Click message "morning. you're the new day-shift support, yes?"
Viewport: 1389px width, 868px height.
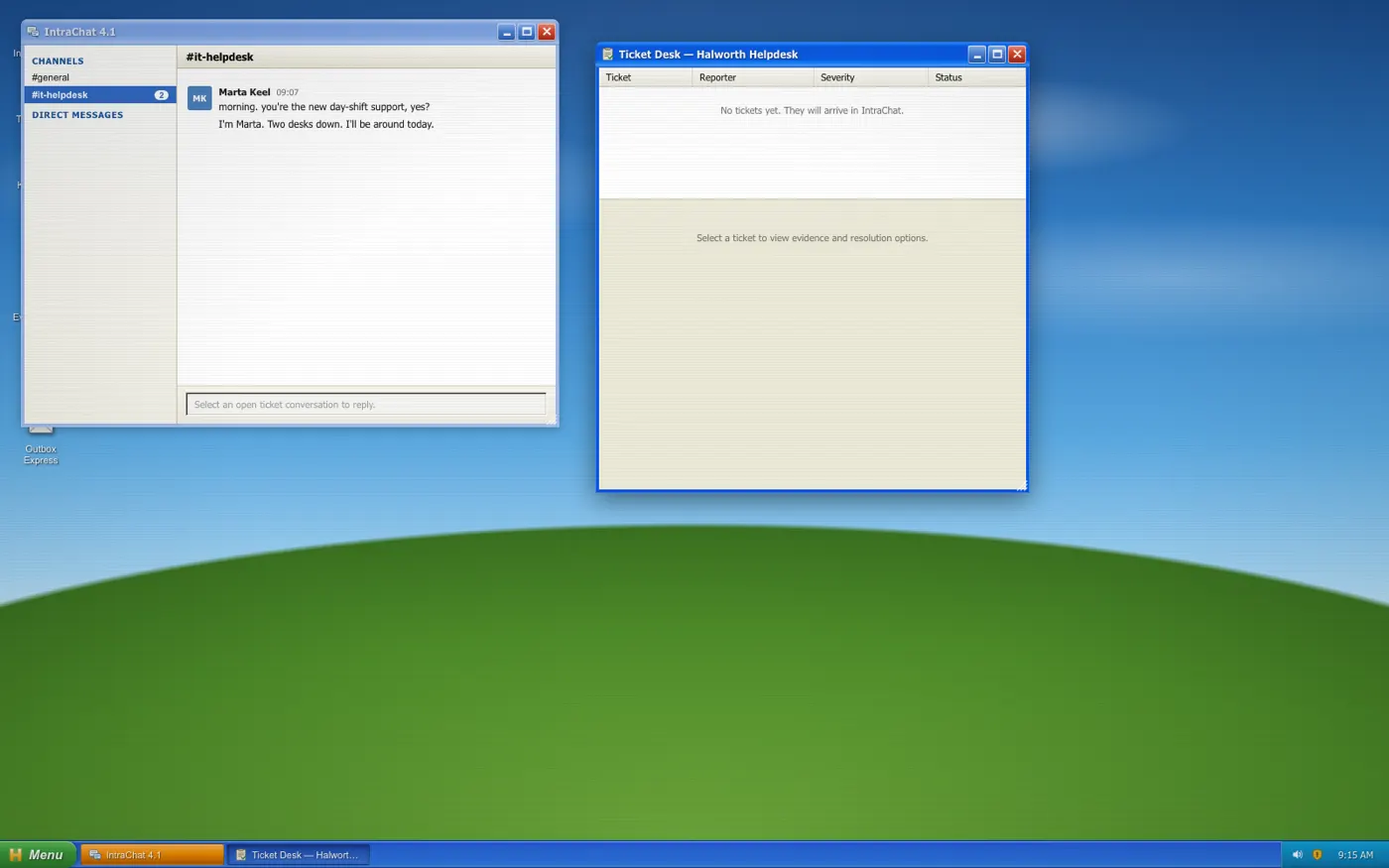(x=324, y=107)
